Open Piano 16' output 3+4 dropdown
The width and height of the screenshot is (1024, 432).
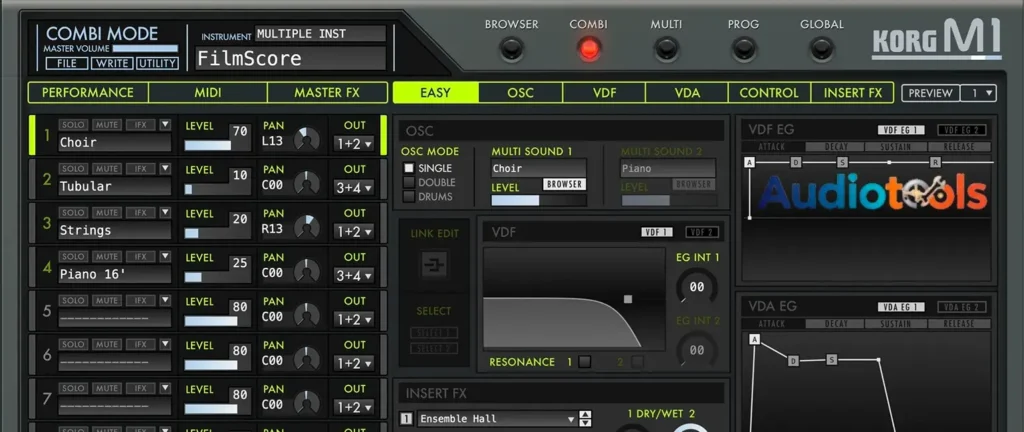click(354, 275)
